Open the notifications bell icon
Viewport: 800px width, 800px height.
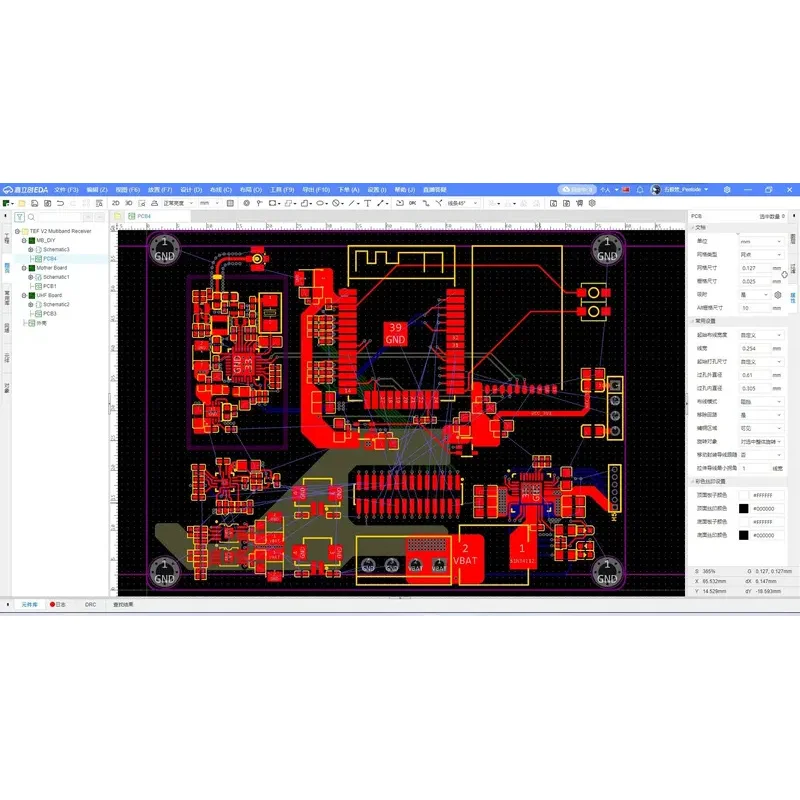(x=640, y=189)
